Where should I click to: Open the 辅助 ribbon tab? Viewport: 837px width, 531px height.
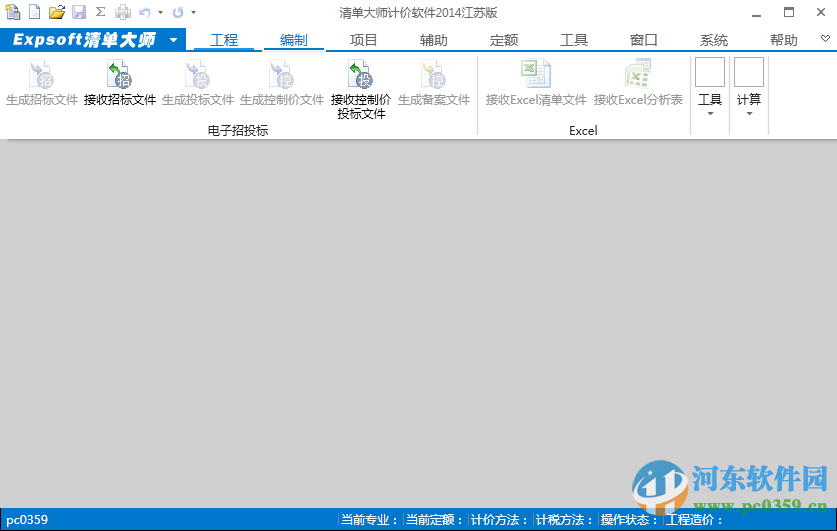(433, 40)
